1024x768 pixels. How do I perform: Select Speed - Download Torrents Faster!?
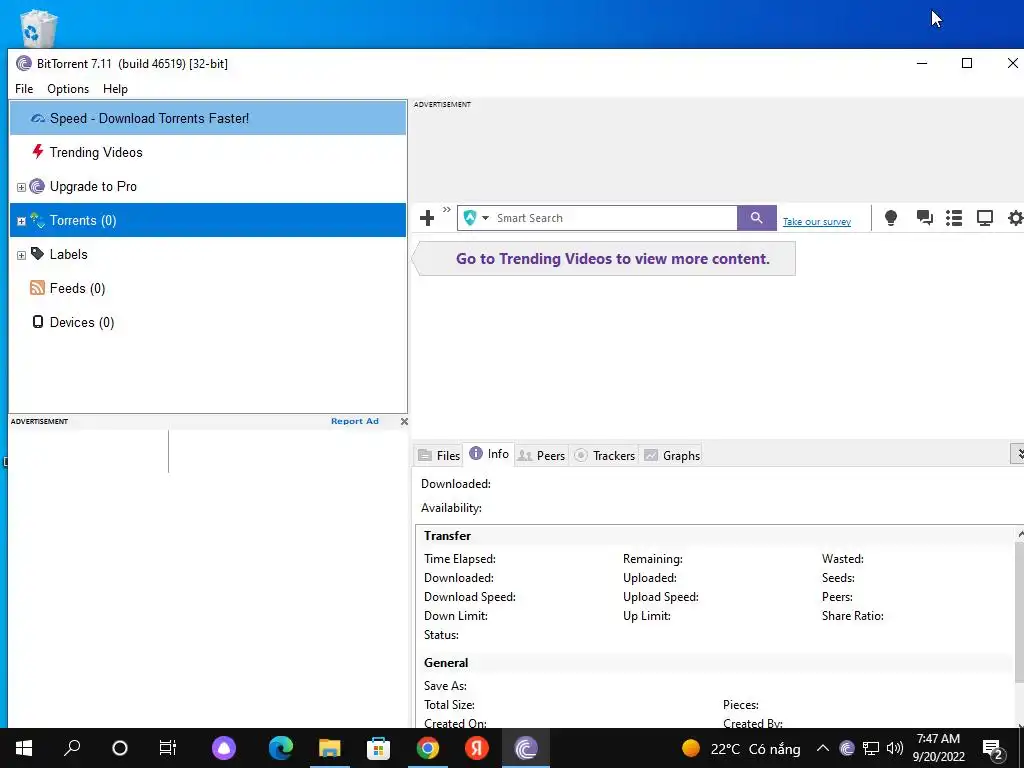pos(208,118)
